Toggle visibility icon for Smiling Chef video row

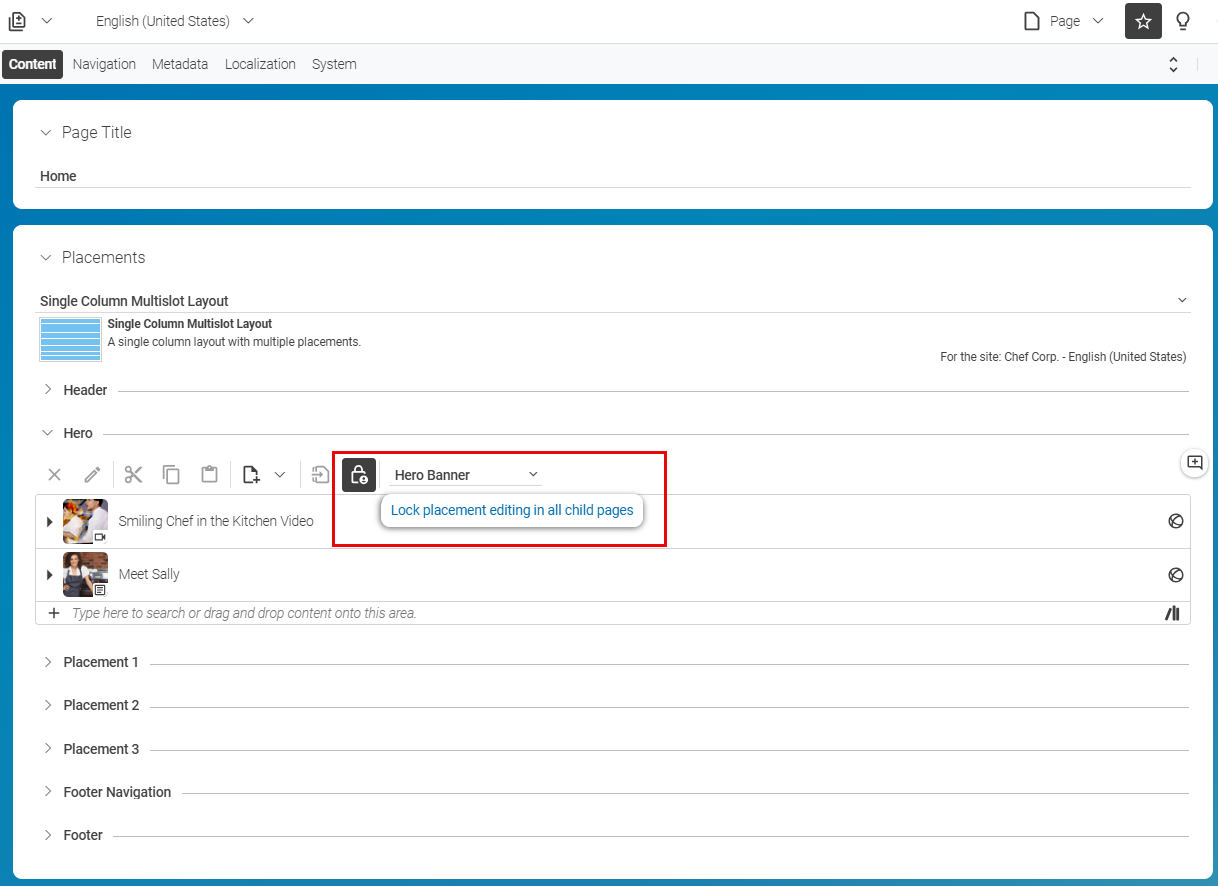(1176, 521)
